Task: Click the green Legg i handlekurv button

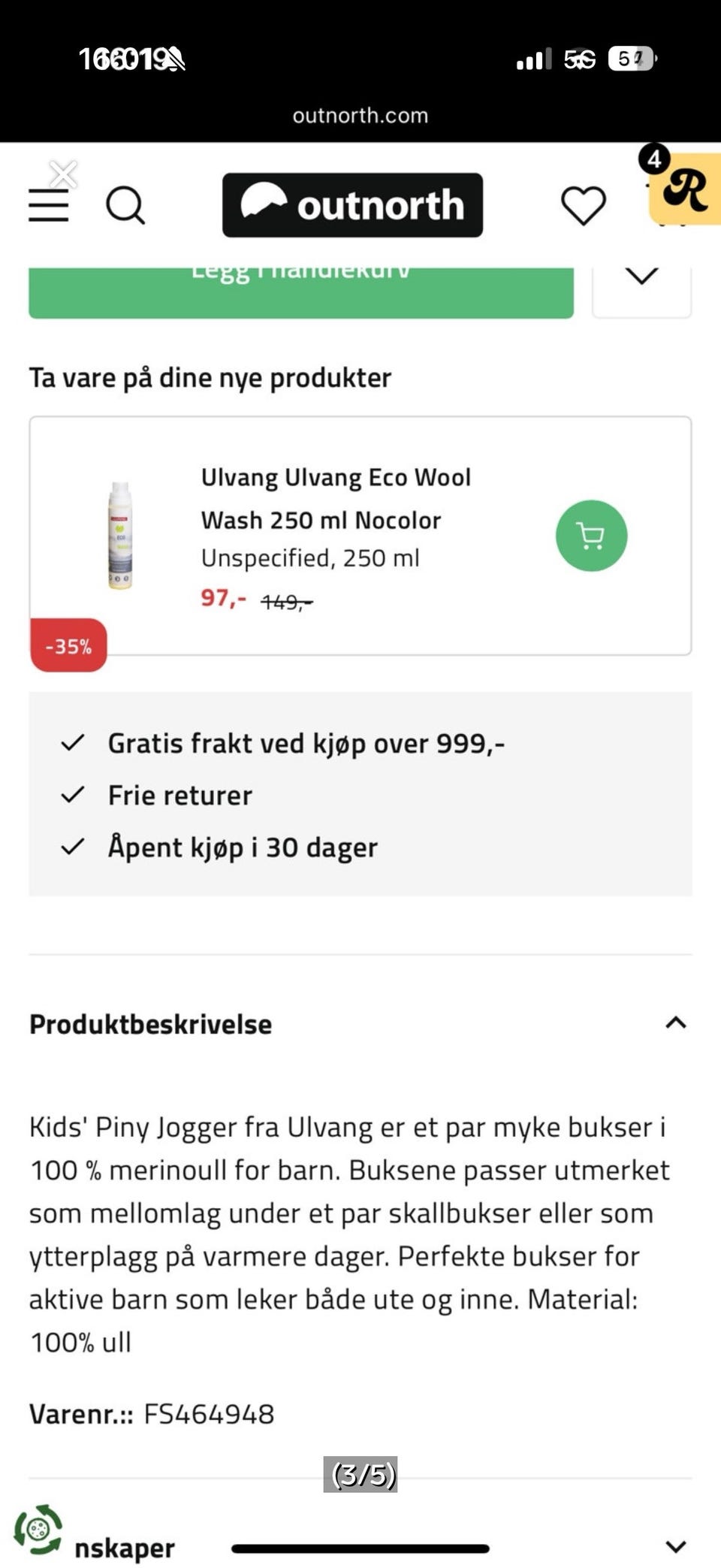Action: click(x=301, y=292)
